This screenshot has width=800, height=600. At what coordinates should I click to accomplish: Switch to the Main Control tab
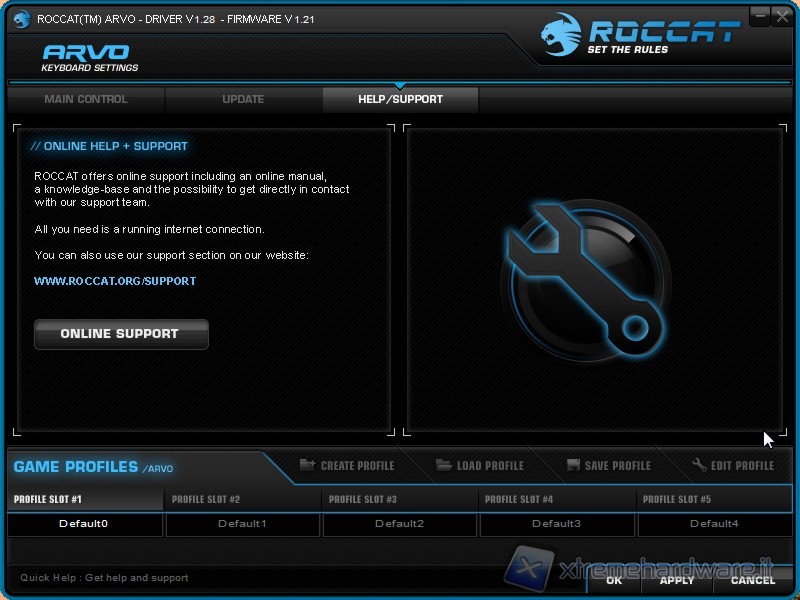point(86,99)
